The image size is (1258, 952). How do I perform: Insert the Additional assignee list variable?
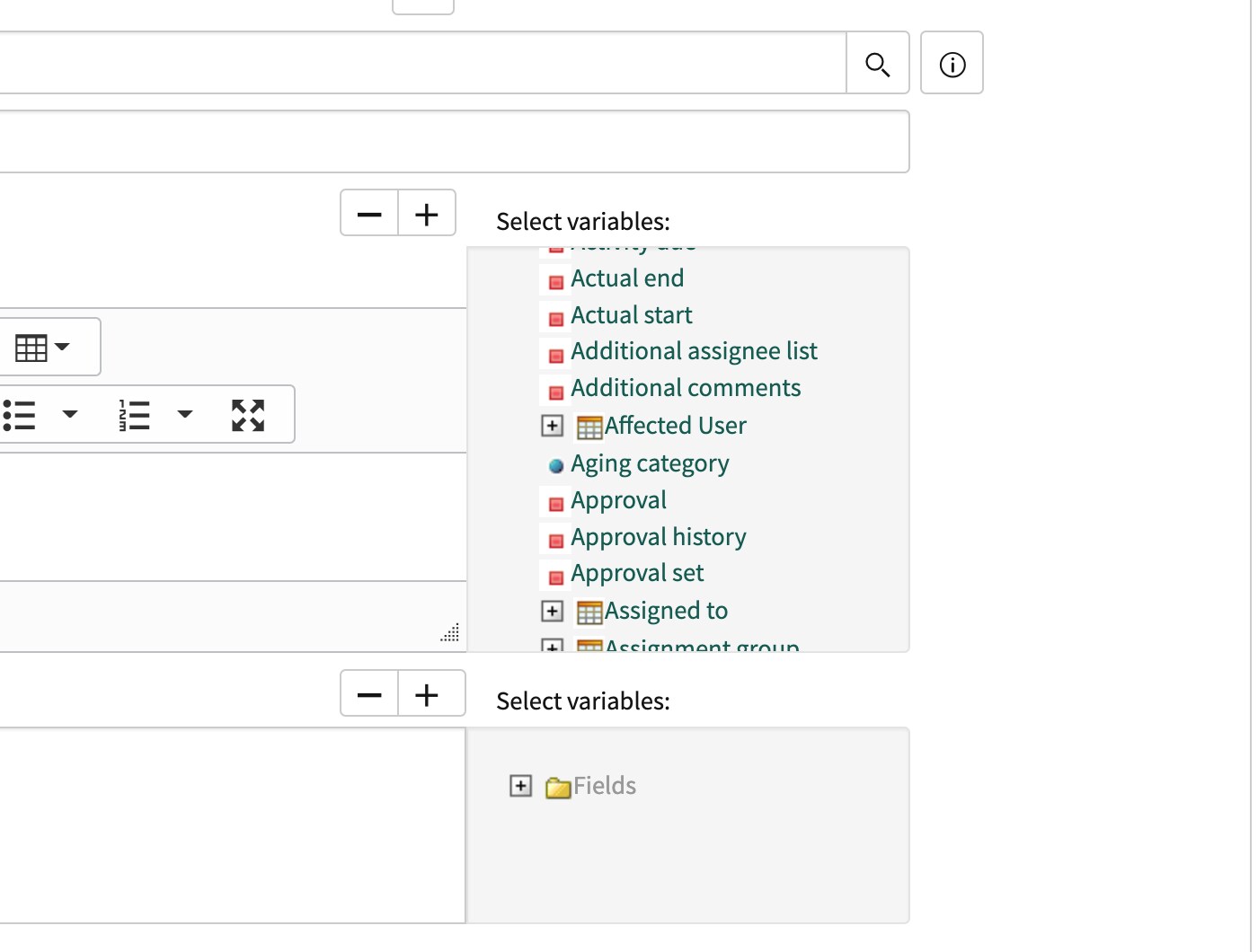click(x=694, y=351)
